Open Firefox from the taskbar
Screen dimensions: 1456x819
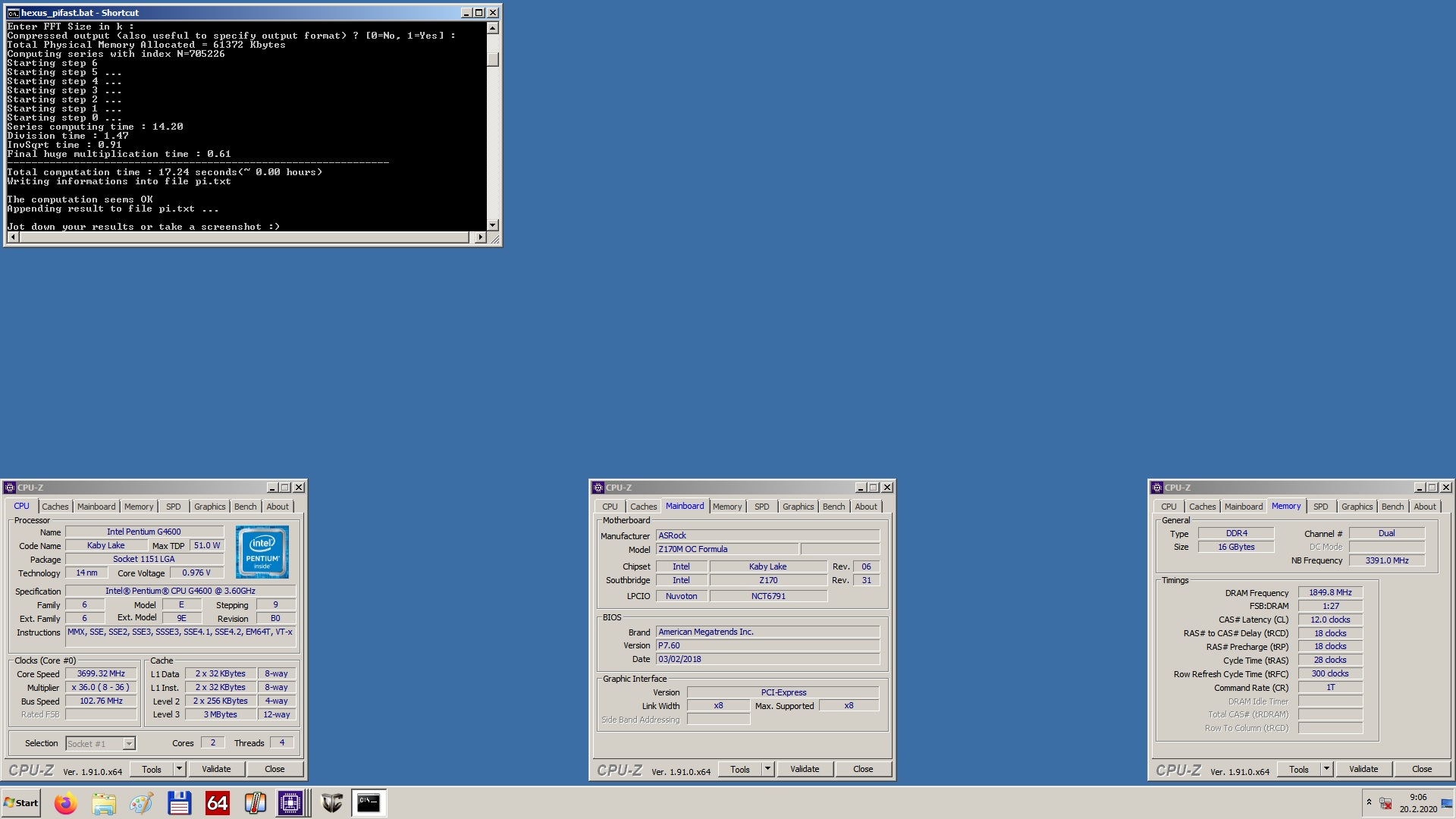tap(66, 803)
